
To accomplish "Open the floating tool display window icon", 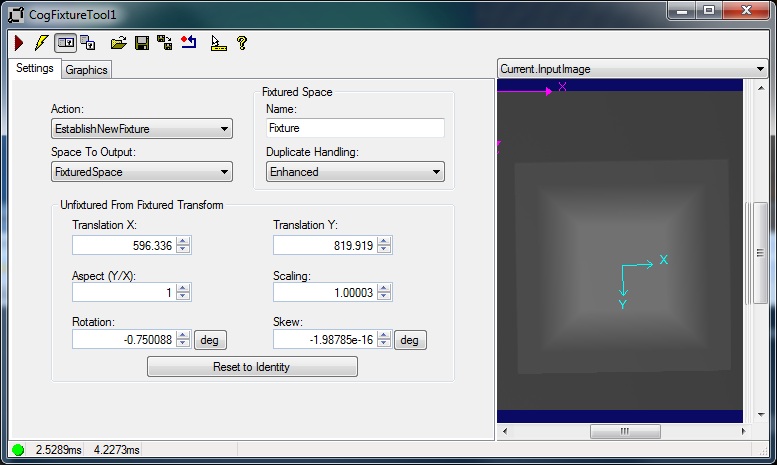I will tap(88, 43).
